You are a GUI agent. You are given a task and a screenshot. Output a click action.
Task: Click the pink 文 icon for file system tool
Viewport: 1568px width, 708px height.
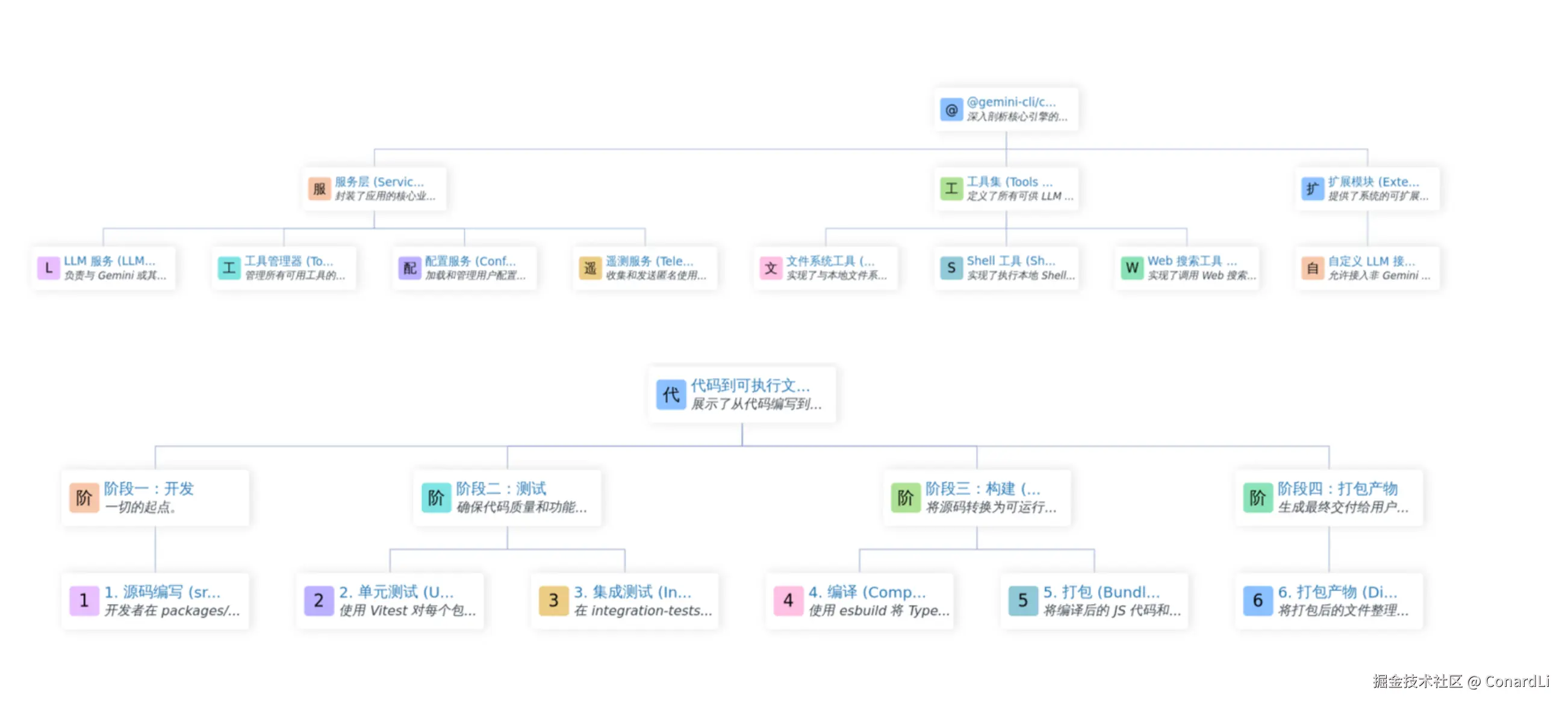(771, 268)
